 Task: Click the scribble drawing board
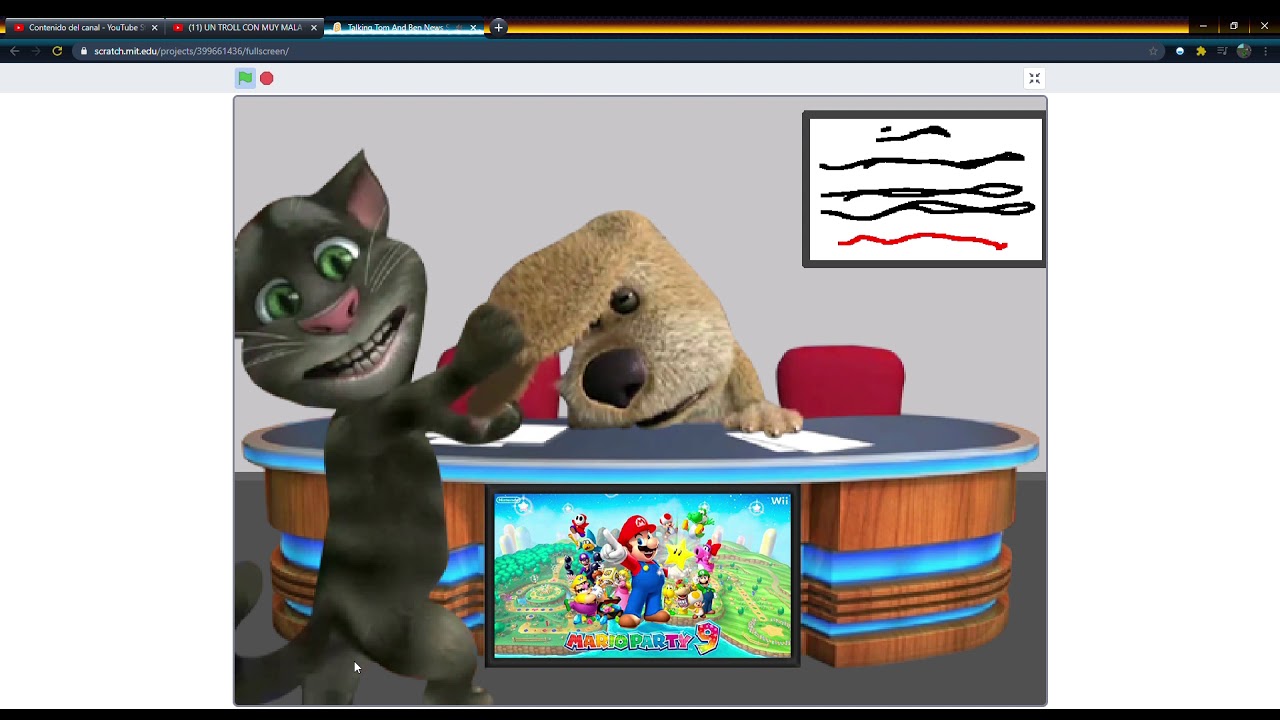[924, 189]
